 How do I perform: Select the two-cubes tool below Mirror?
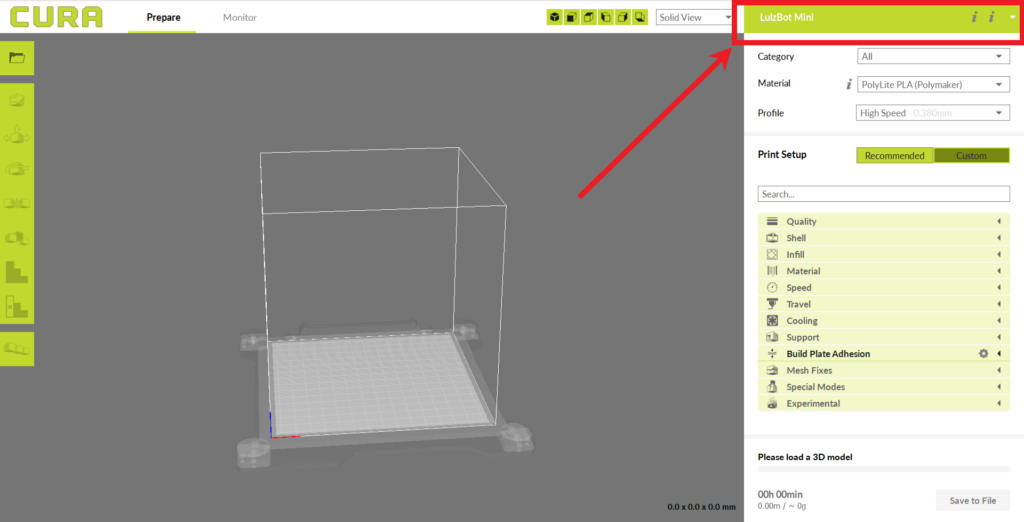pos(17,238)
